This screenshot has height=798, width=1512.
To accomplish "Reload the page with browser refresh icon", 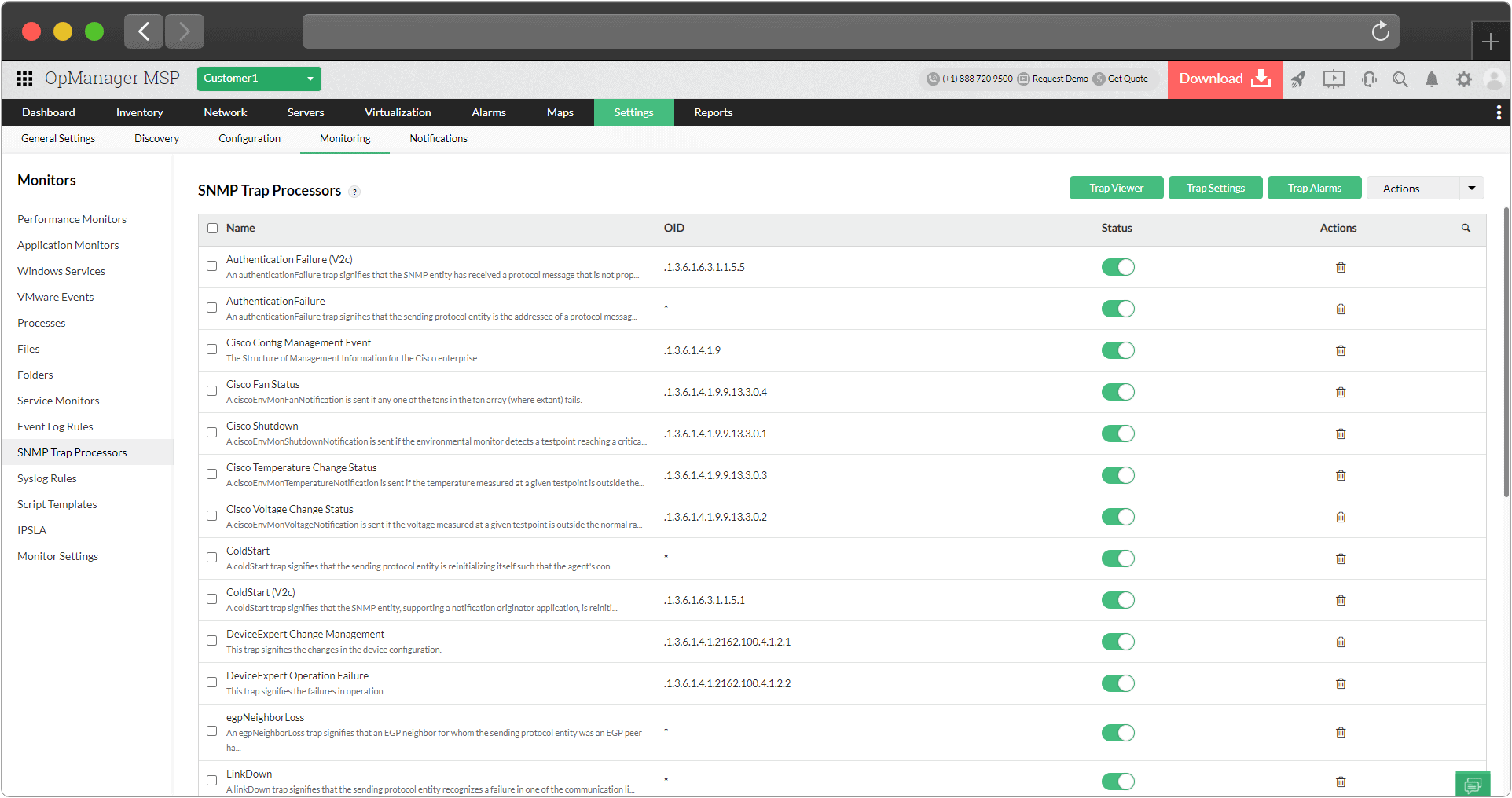I will pyautogui.click(x=1381, y=31).
